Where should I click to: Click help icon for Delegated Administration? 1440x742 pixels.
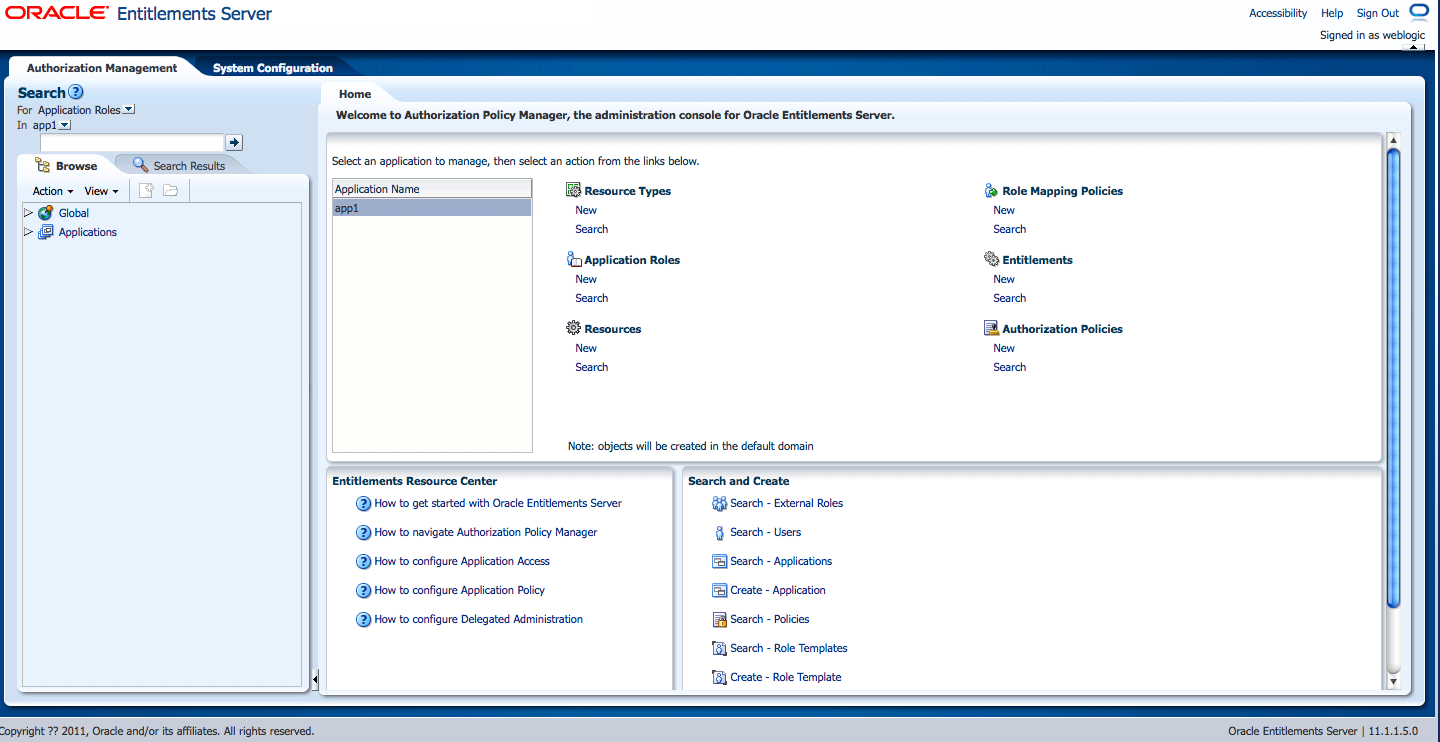pos(364,620)
